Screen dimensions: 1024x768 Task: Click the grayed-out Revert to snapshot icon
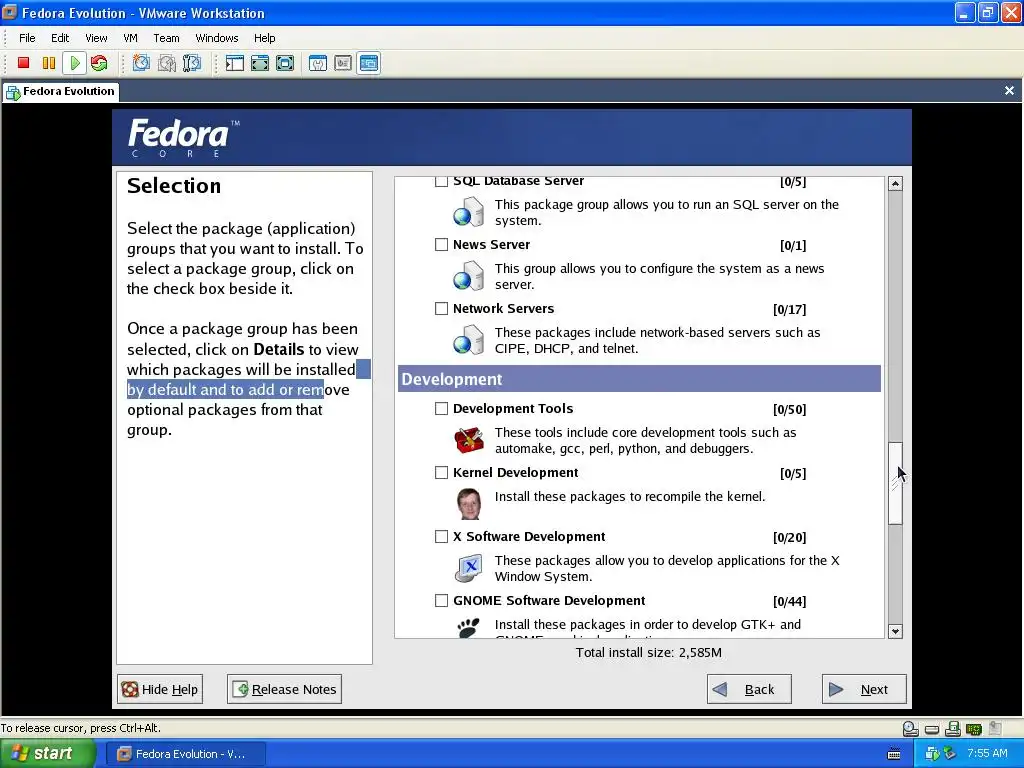(167, 63)
